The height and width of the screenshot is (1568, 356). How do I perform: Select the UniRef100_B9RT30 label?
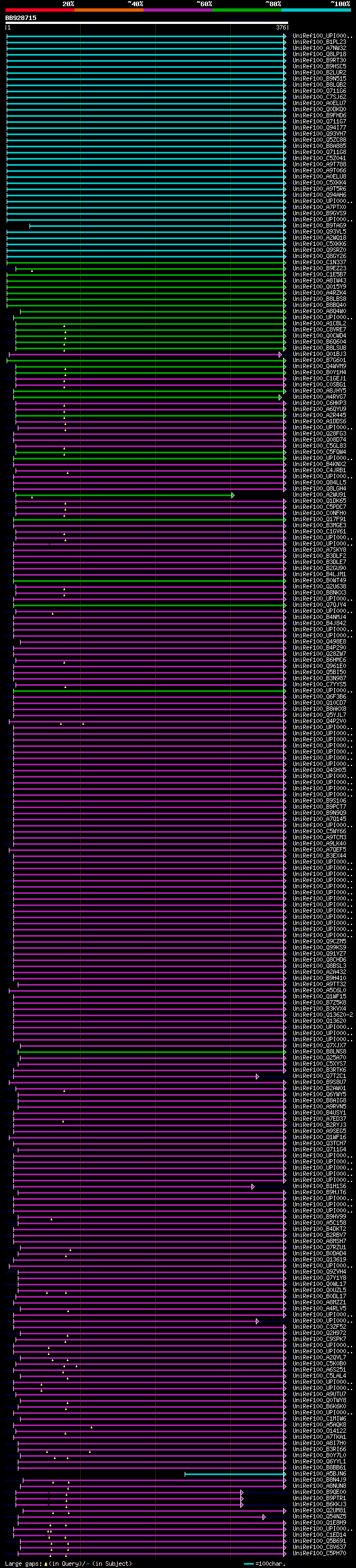coord(319,60)
